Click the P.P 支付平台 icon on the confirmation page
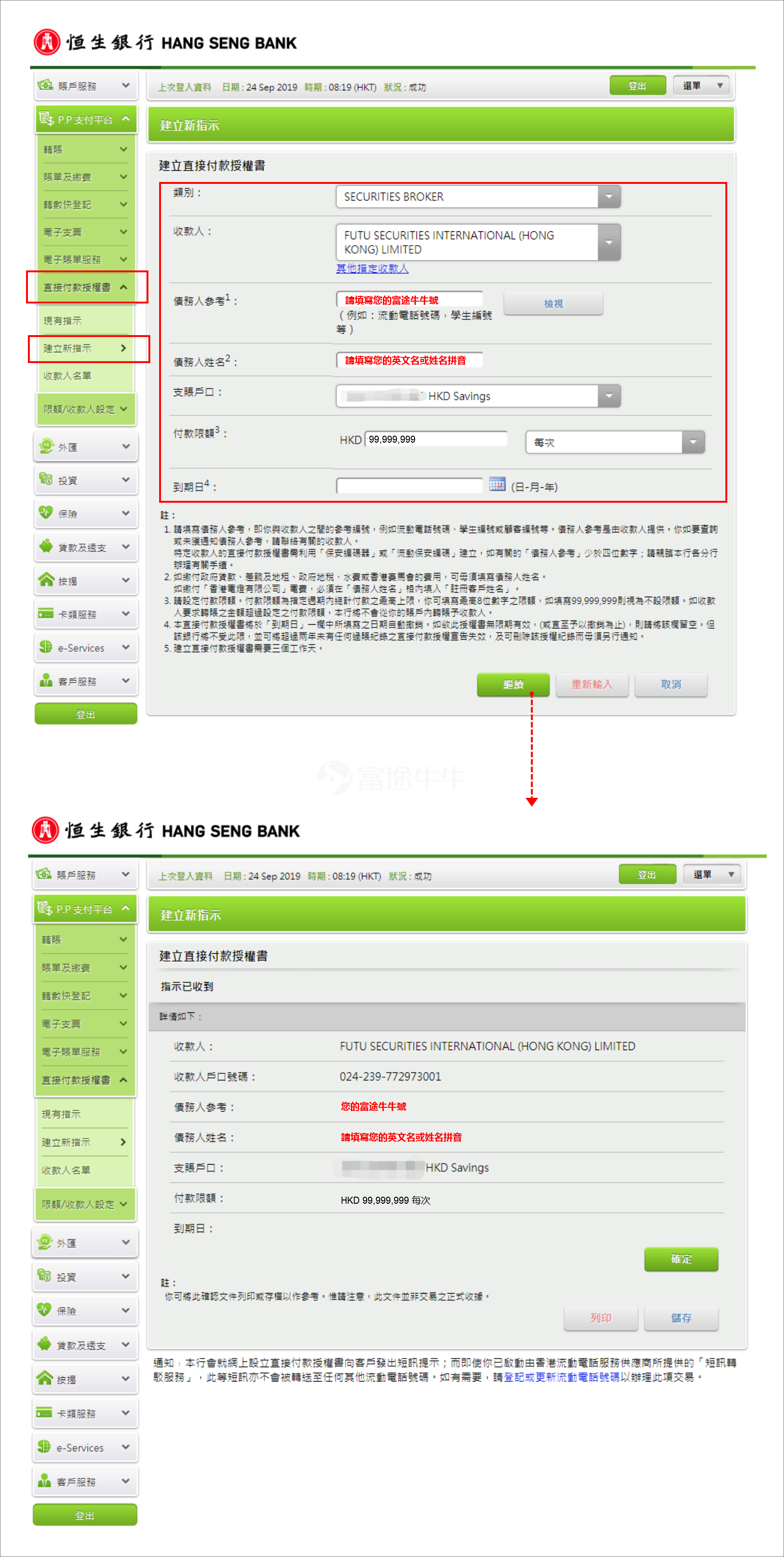This screenshot has width=784, height=1557. (44, 908)
